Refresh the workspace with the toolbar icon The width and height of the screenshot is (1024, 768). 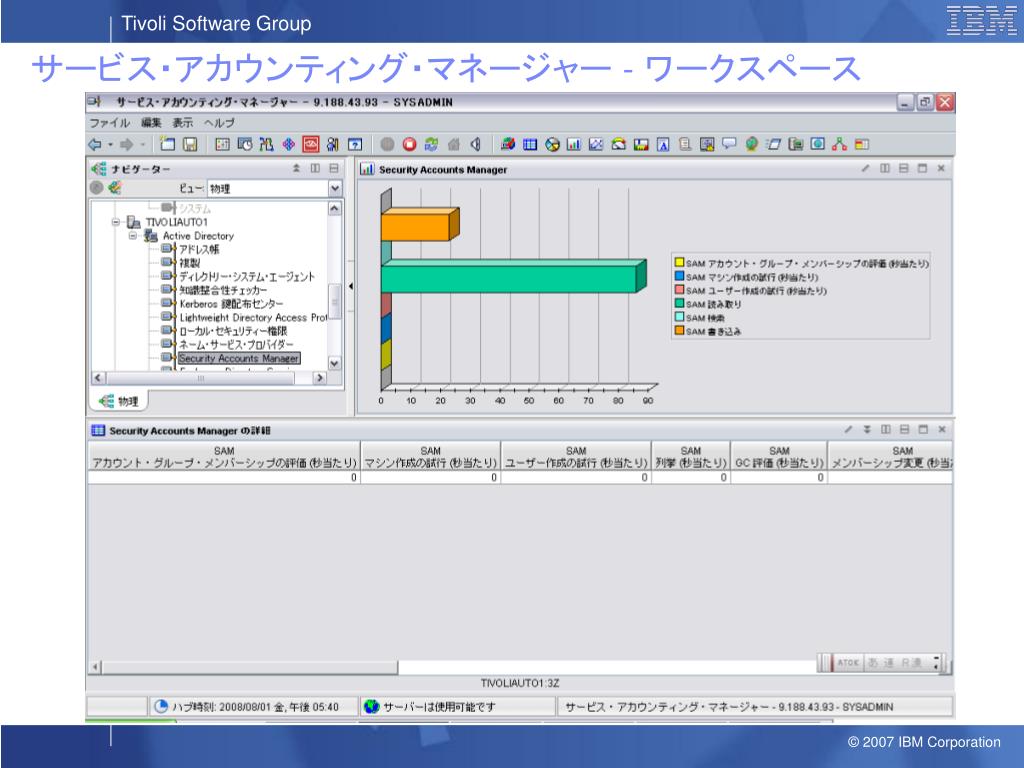pos(432,144)
